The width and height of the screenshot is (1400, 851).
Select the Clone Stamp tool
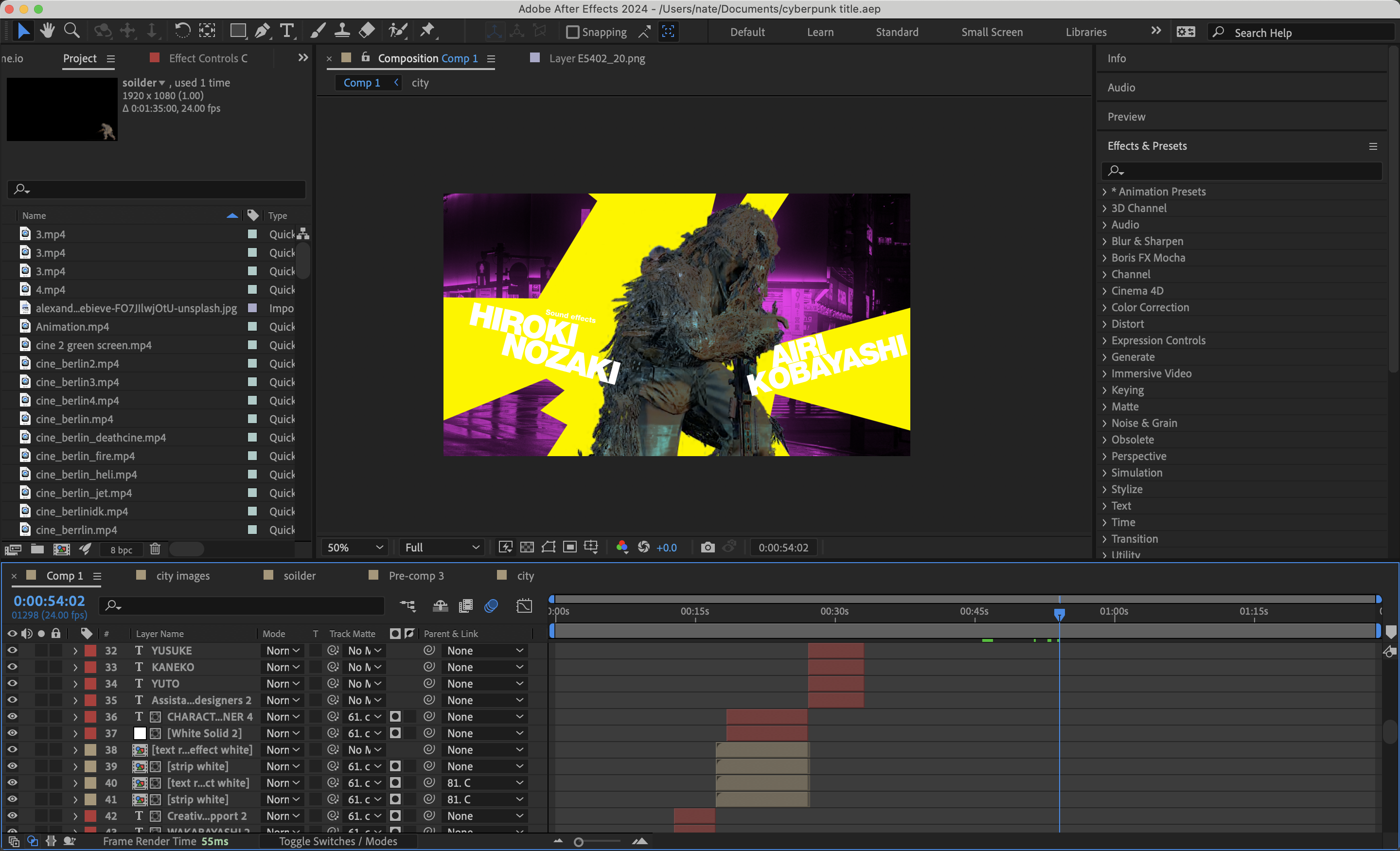click(x=342, y=31)
